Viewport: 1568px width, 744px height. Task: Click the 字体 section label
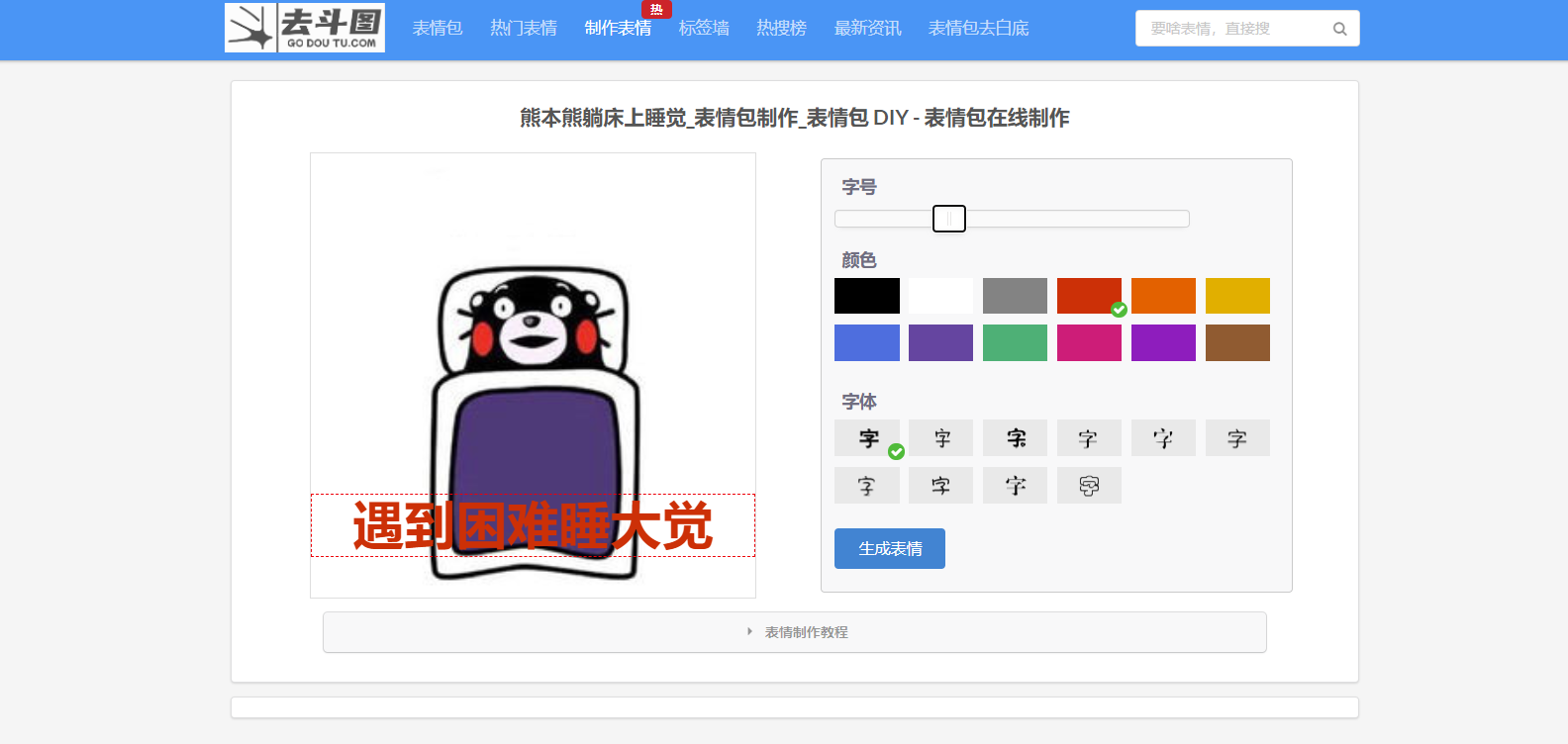pos(859,402)
